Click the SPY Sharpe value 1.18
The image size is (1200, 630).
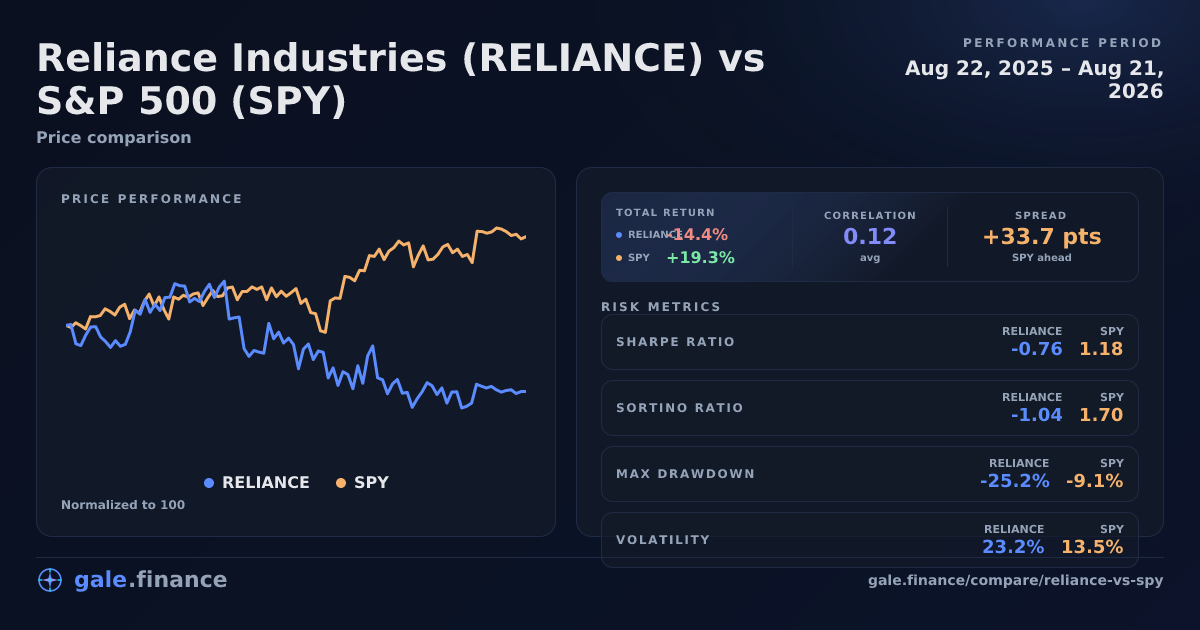tap(1101, 350)
